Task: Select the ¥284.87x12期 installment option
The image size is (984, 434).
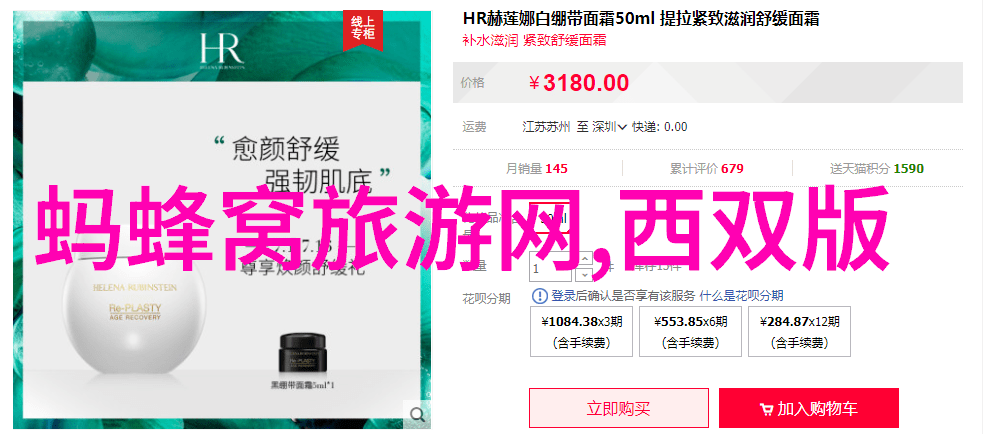Action: 800,332
